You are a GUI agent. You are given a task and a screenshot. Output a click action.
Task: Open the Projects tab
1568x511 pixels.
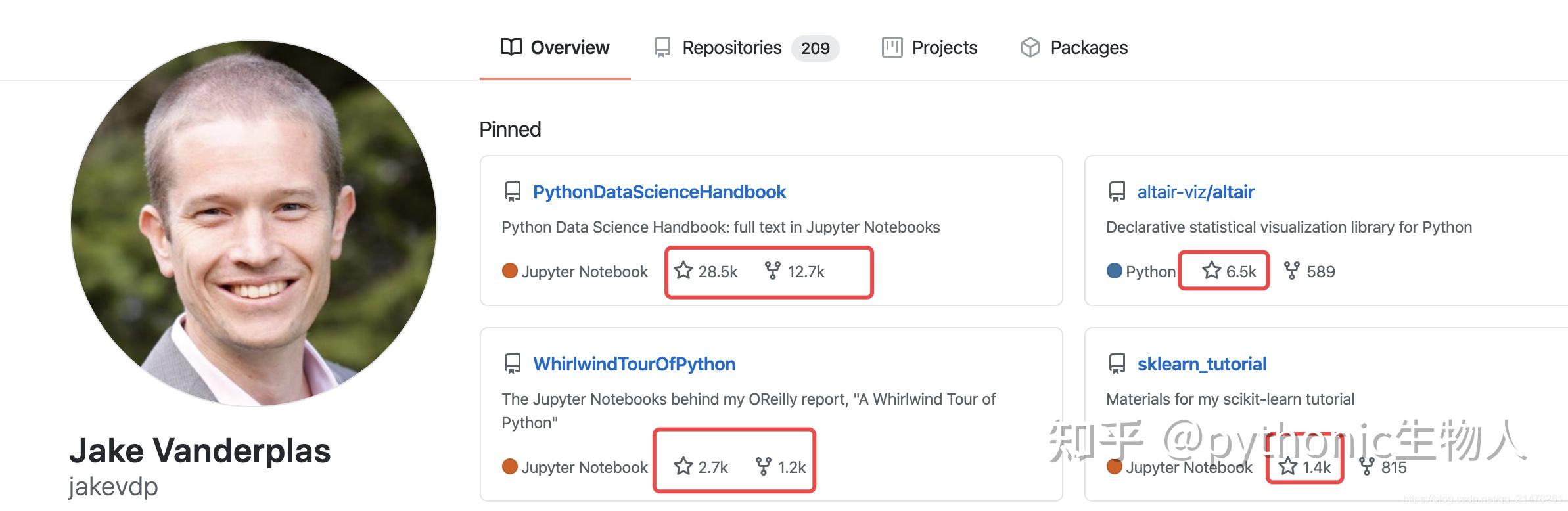[x=929, y=47]
